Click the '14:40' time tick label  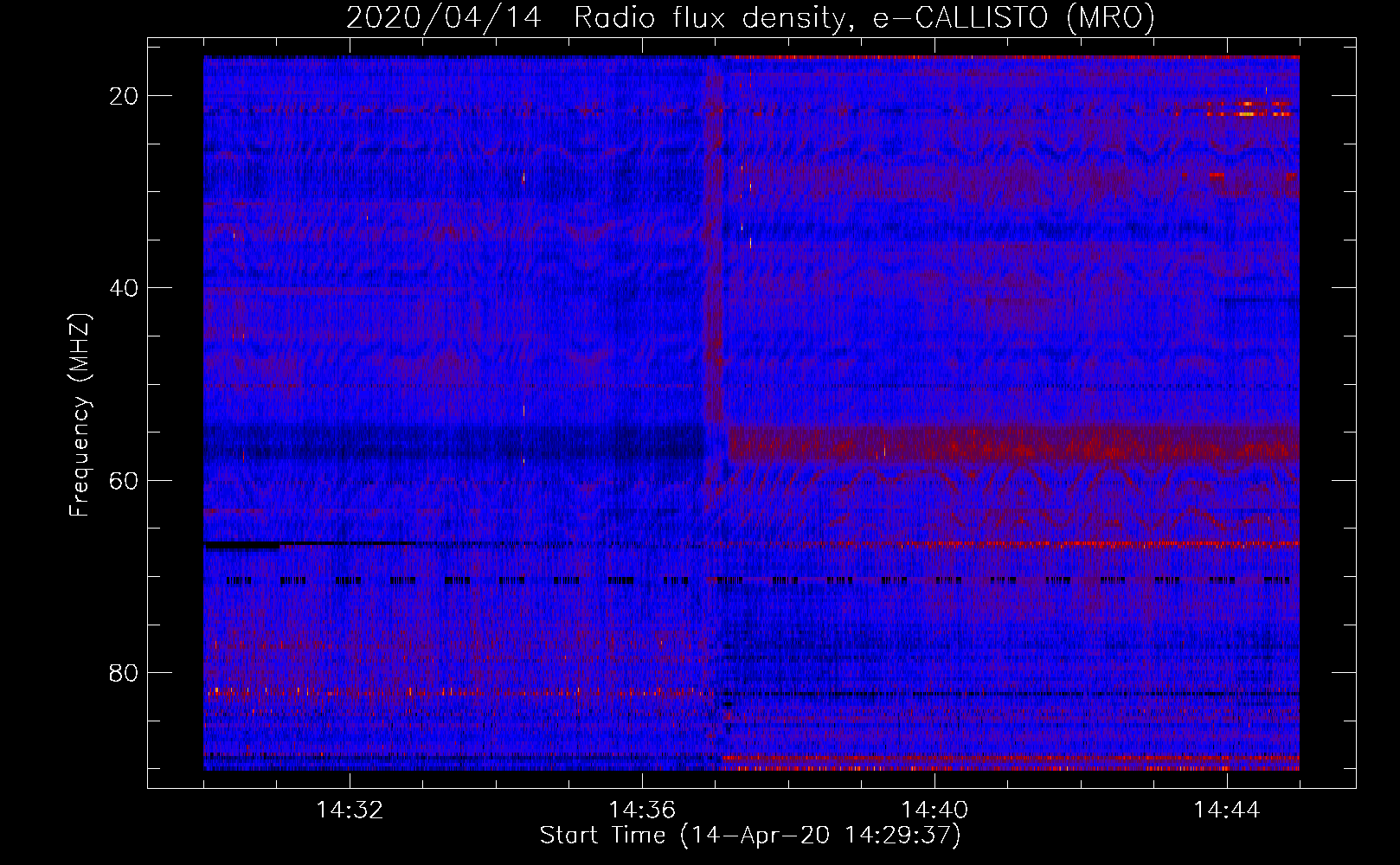(x=934, y=811)
